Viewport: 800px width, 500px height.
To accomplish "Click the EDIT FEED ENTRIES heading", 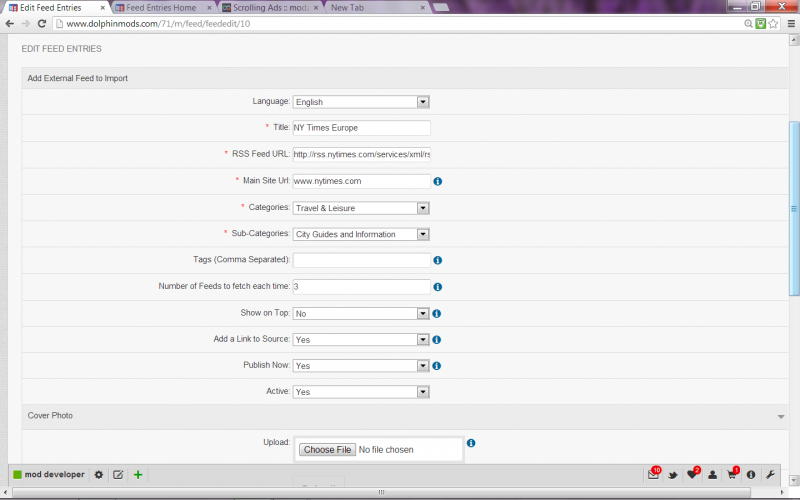I will pyautogui.click(x=61, y=48).
